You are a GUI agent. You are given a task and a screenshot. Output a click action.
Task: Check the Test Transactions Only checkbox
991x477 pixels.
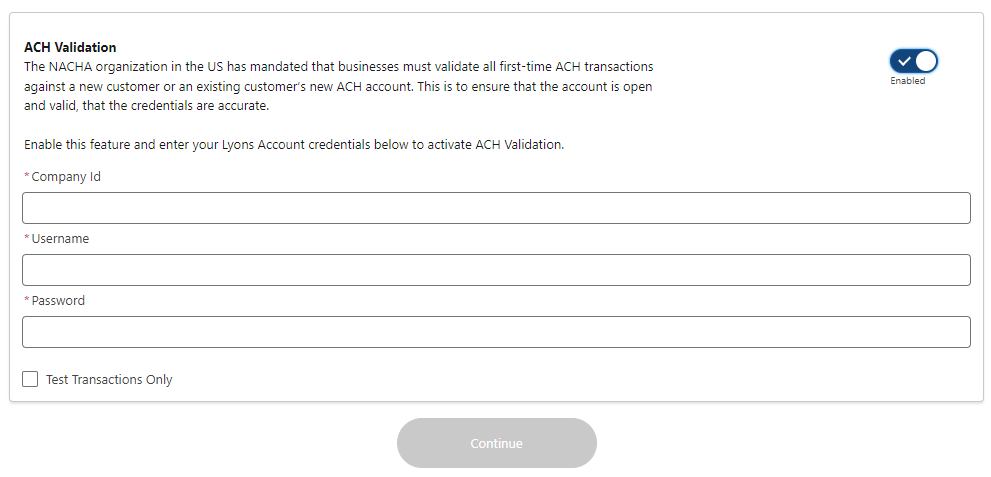tap(30, 379)
